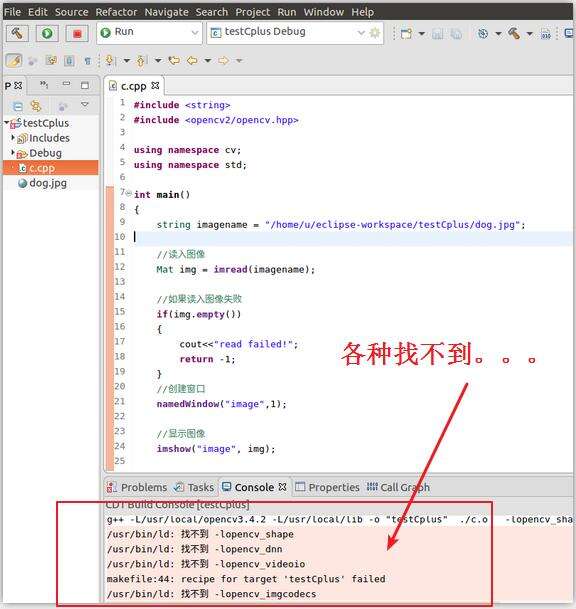Open the Properties tab
Screen dimensions: 576x609
pos(327,487)
